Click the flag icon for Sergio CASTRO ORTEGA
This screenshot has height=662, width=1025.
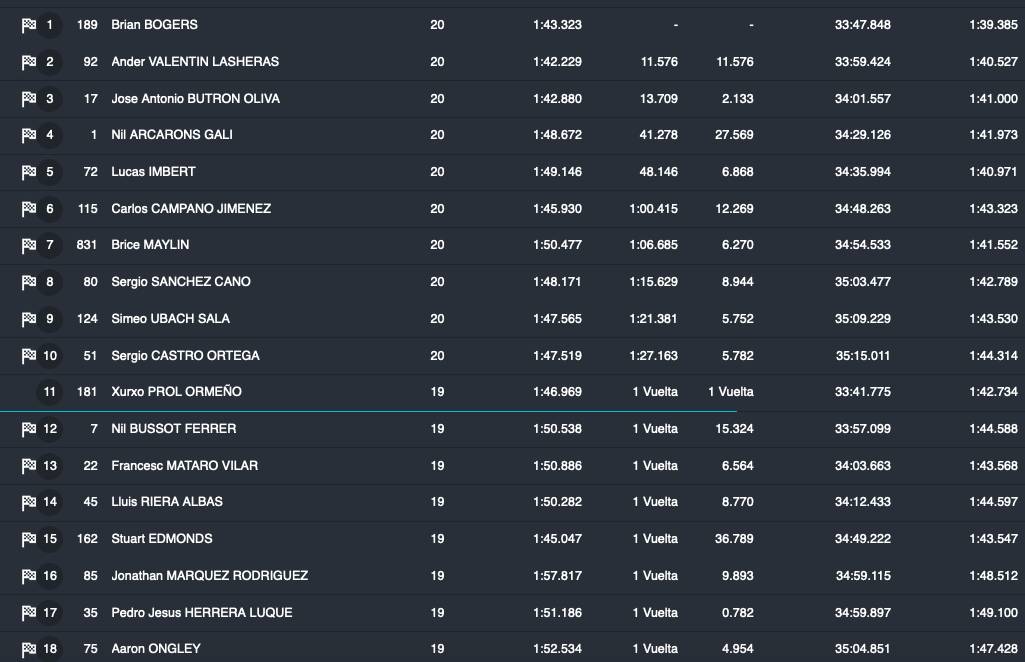(x=28, y=356)
